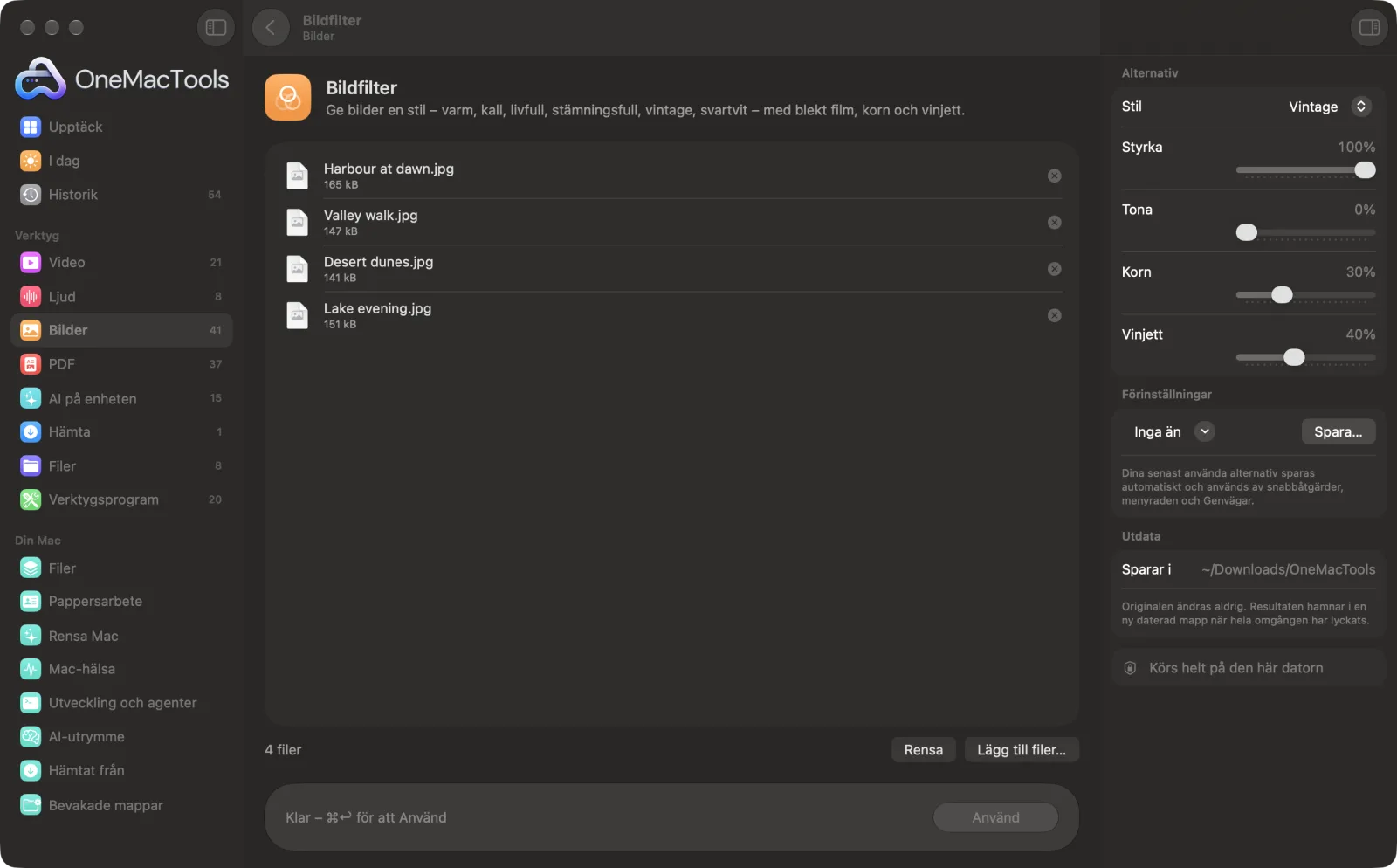This screenshot has width=1397, height=868.
Task: Click the Mac-hälsa pulse icon
Action: [31, 669]
